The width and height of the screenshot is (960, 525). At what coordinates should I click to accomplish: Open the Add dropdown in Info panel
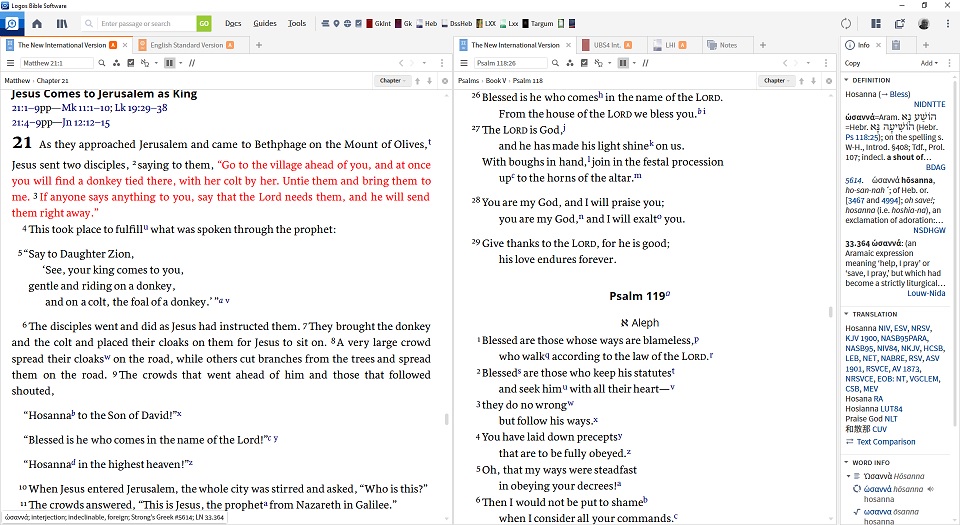tap(930, 63)
